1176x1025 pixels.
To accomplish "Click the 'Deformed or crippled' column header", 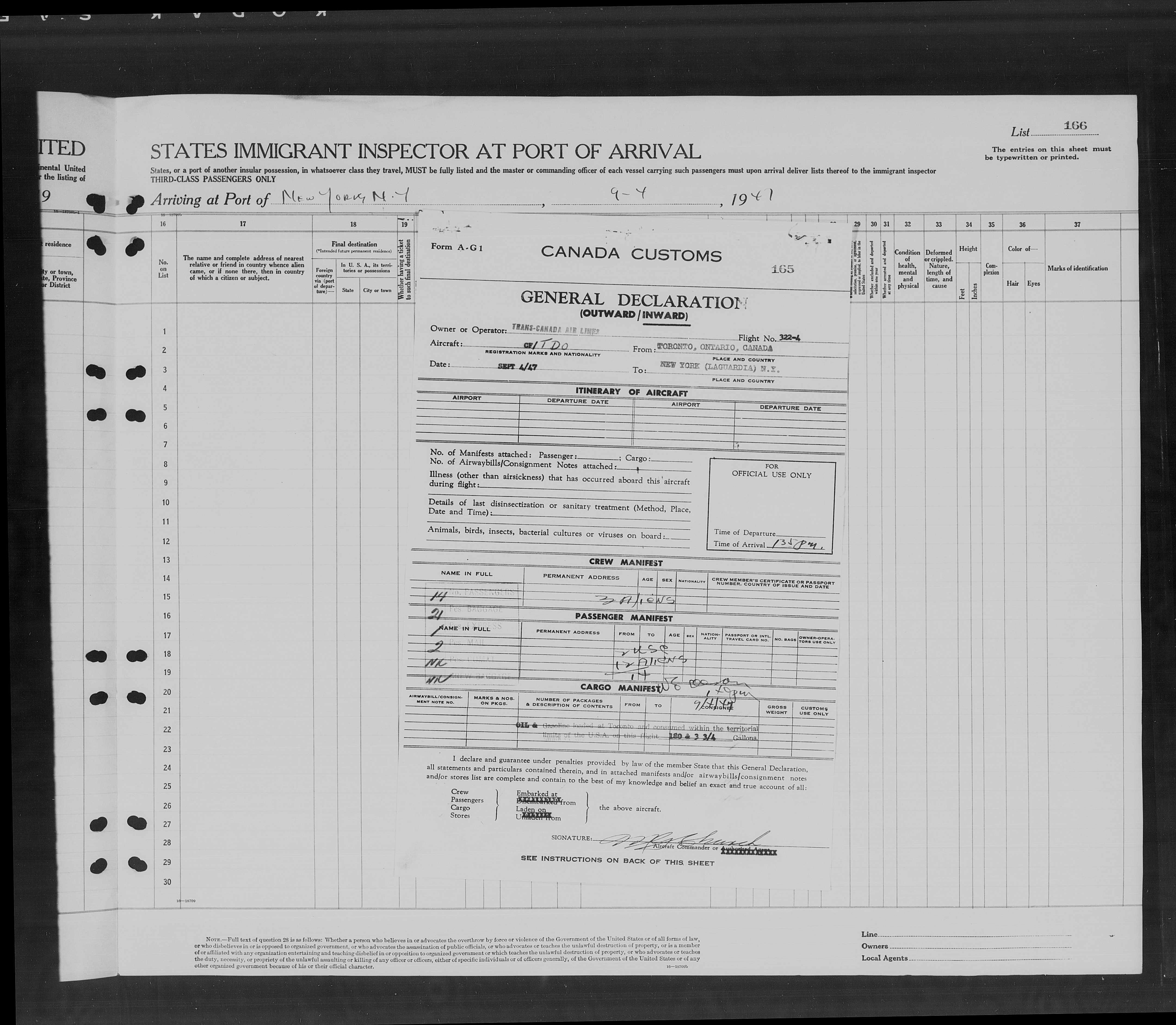I will [x=939, y=269].
